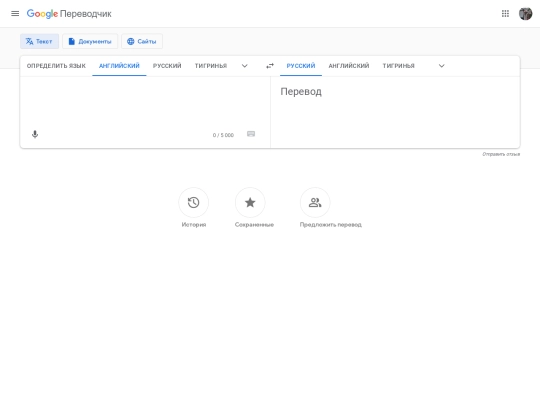This screenshot has width=540, height=405.
Task: Open translation История
Action: 194,202
